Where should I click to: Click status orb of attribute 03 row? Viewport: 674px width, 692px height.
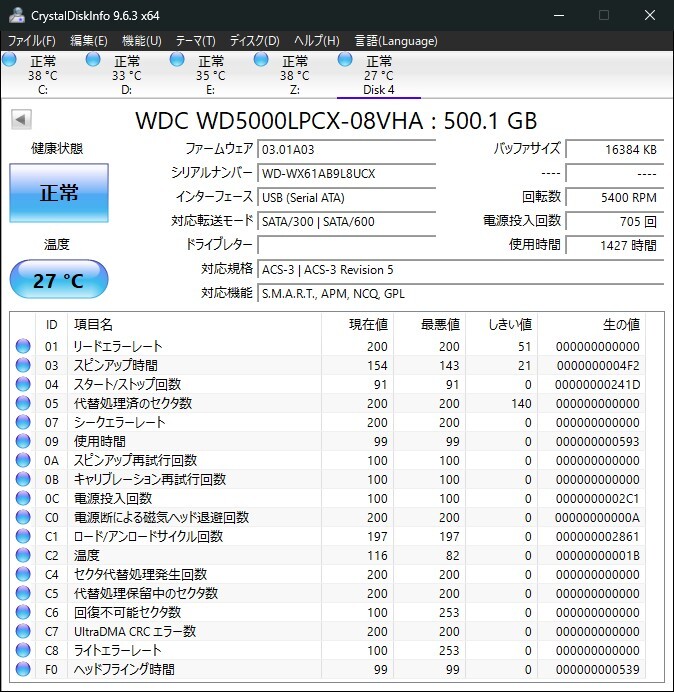point(23,365)
